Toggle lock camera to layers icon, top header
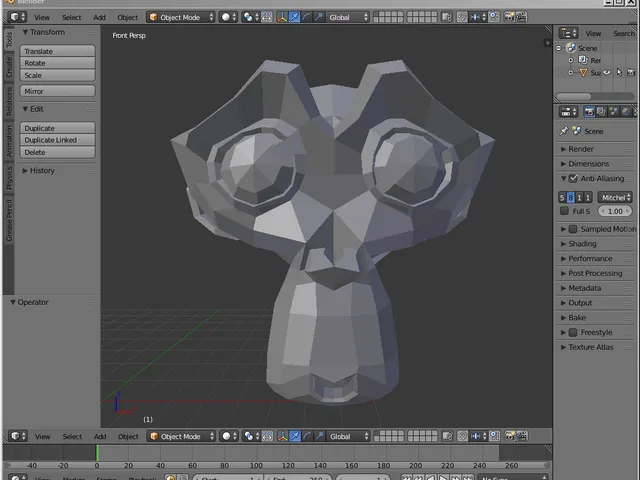The image size is (640, 480). point(447,17)
